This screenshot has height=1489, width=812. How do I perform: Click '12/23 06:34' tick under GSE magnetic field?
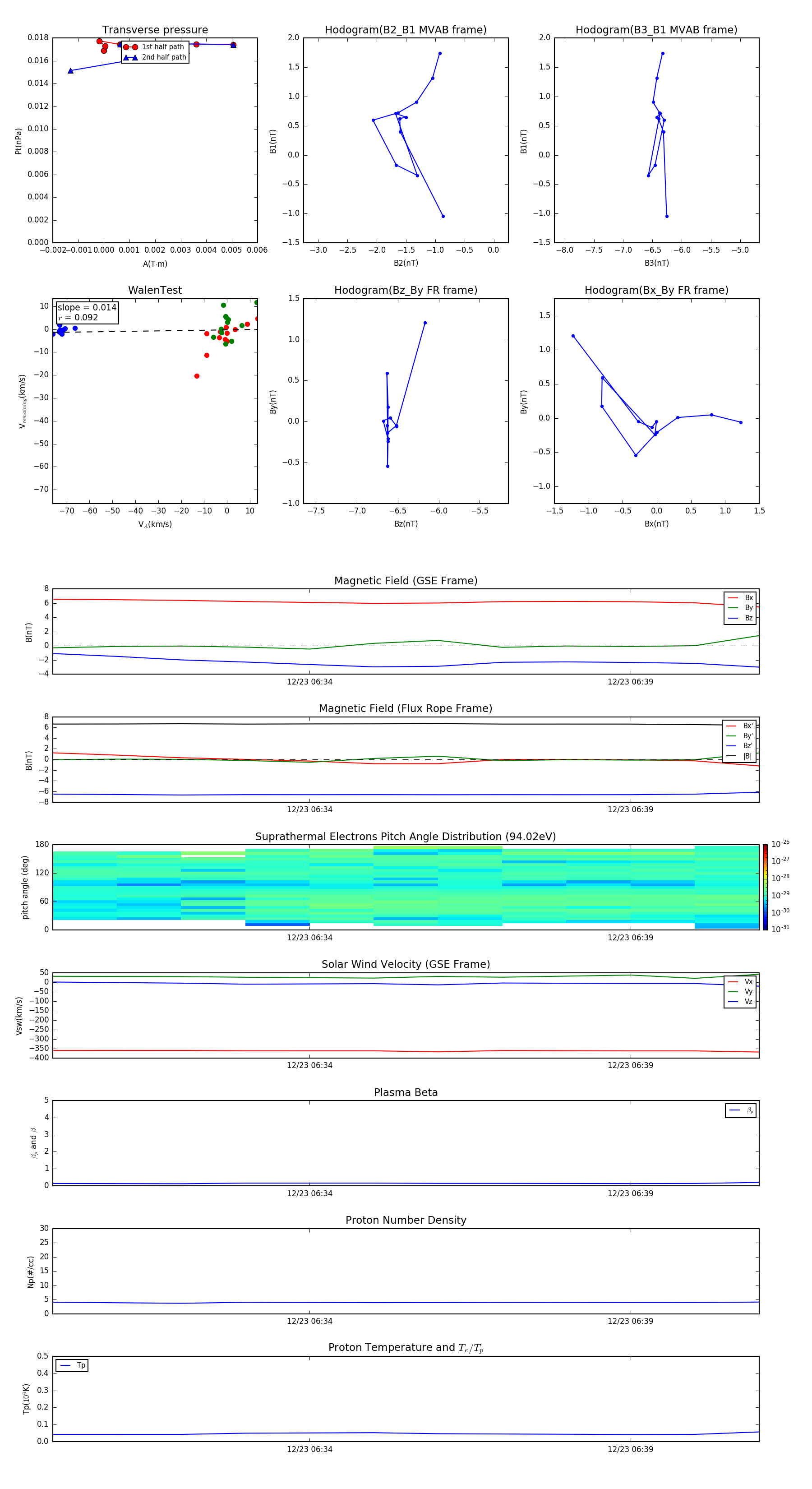click(x=310, y=682)
